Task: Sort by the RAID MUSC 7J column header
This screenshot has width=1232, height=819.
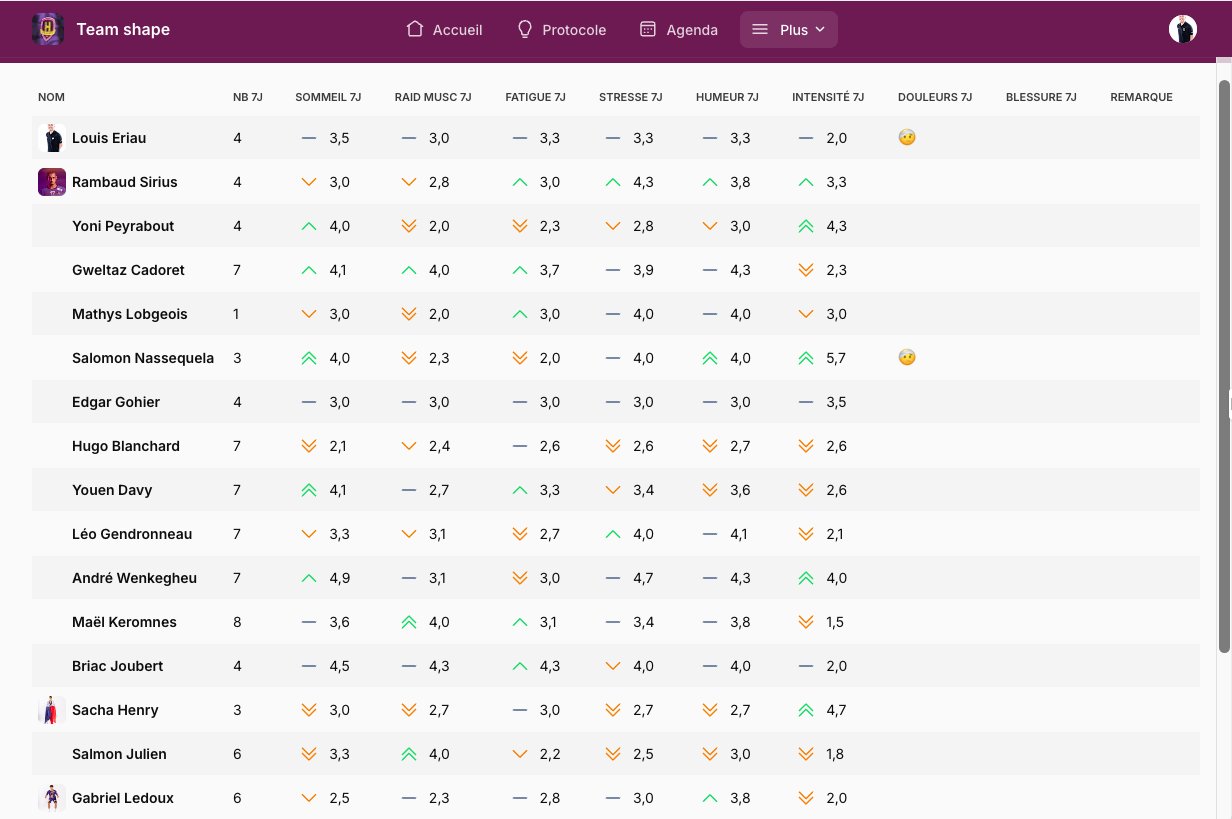Action: 433,97
